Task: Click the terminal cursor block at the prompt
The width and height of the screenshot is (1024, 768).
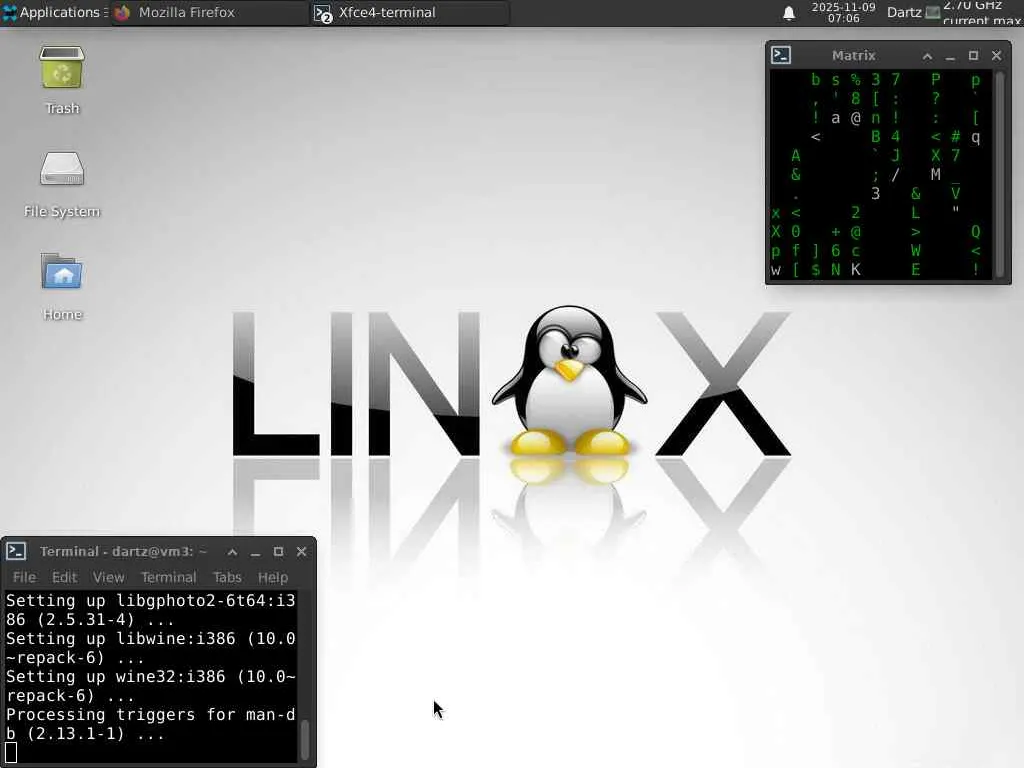Action: click(11, 752)
